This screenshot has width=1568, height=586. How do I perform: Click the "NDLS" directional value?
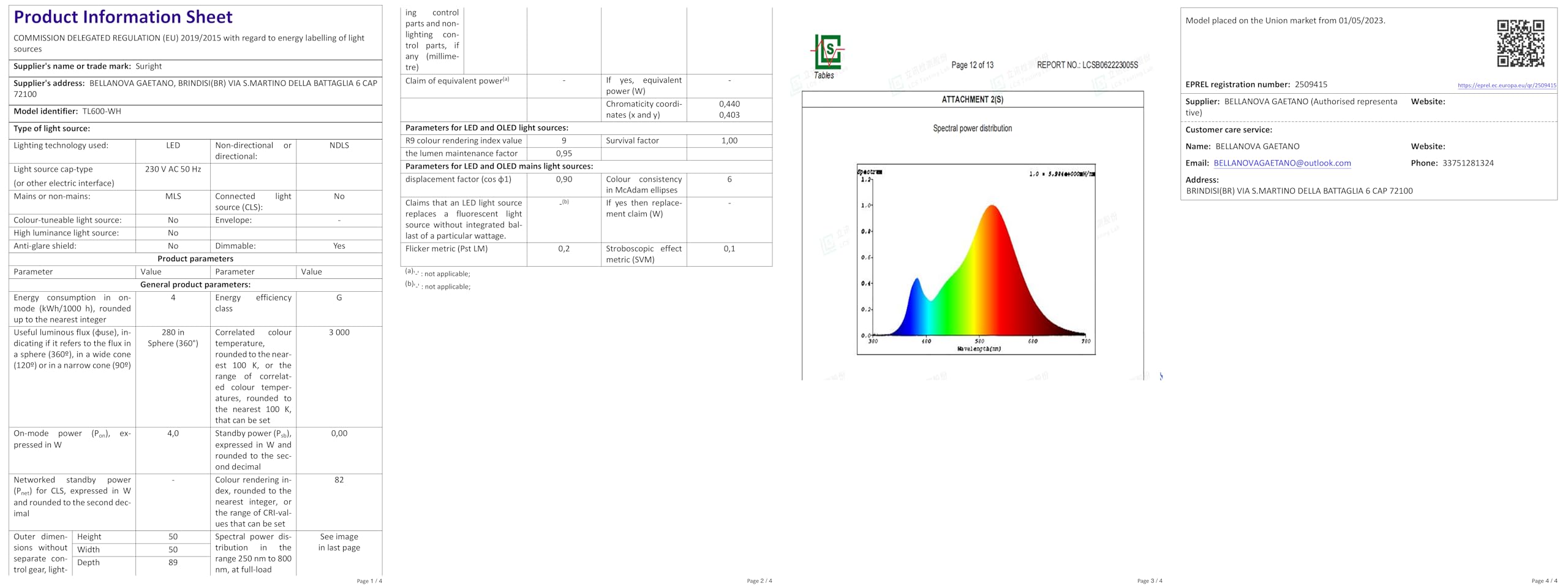click(339, 145)
